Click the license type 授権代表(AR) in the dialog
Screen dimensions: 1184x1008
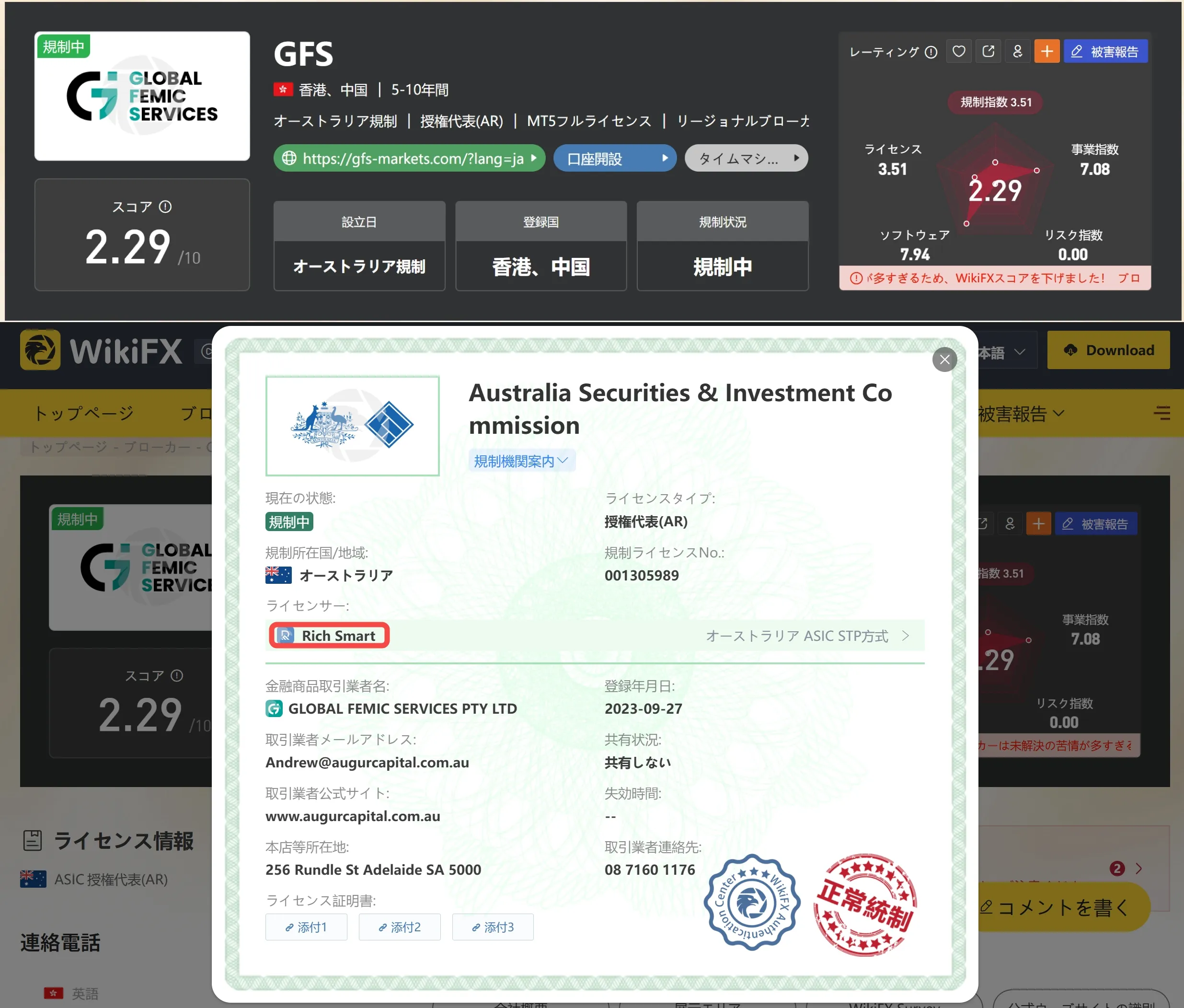(646, 521)
